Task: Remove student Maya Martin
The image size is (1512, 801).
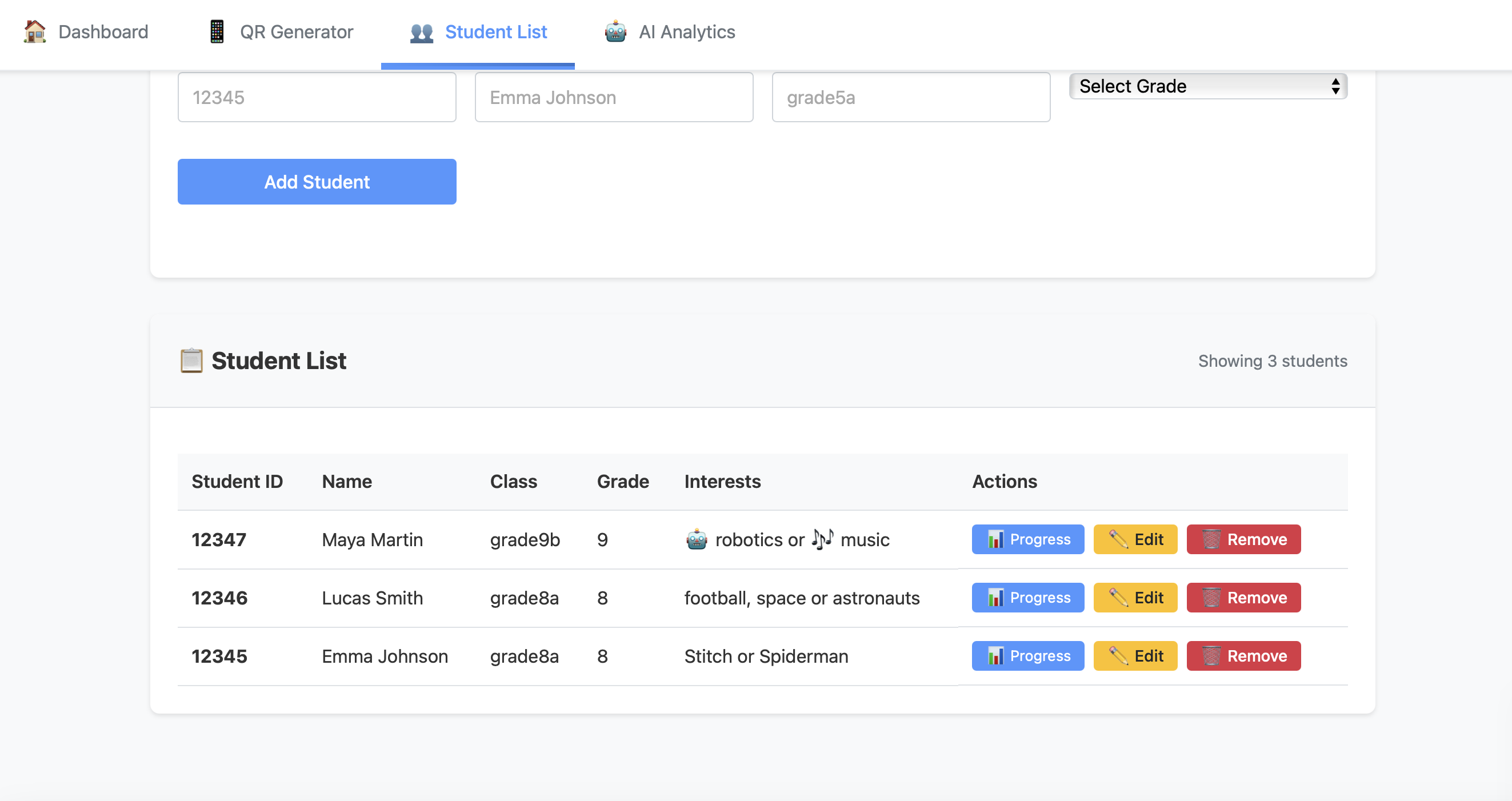Action: coord(1243,539)
